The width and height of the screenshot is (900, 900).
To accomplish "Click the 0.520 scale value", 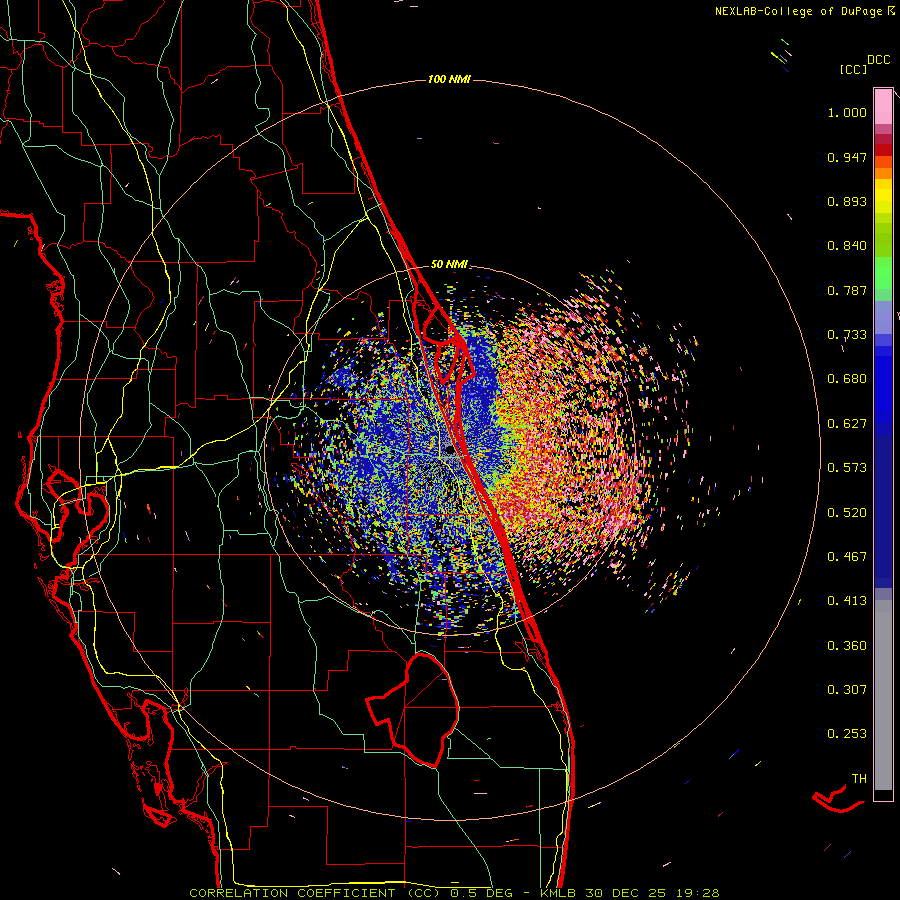I will pyautogui.click(x=847, y=513).
